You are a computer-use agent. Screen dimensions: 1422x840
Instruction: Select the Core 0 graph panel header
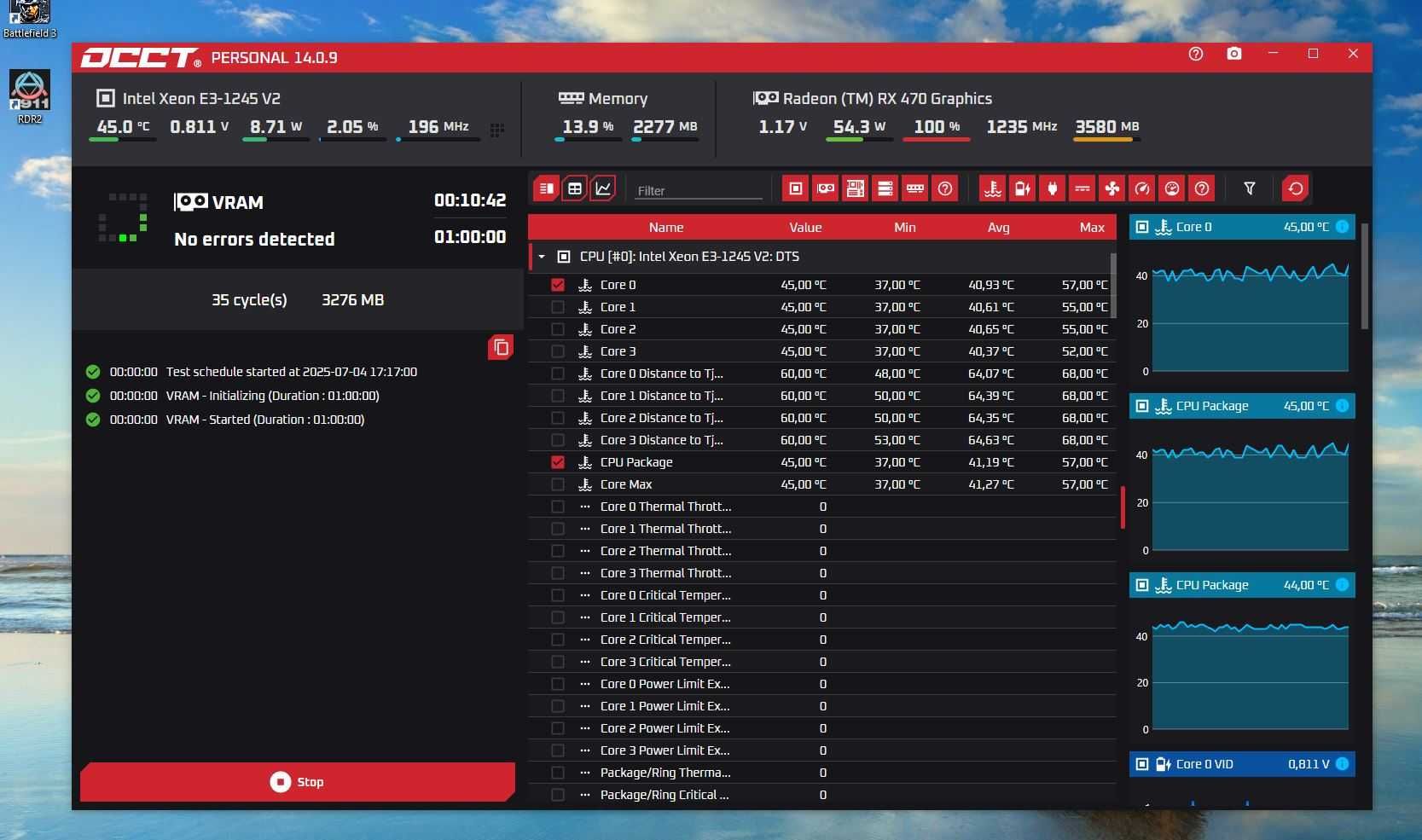(x=1242, y=227)
